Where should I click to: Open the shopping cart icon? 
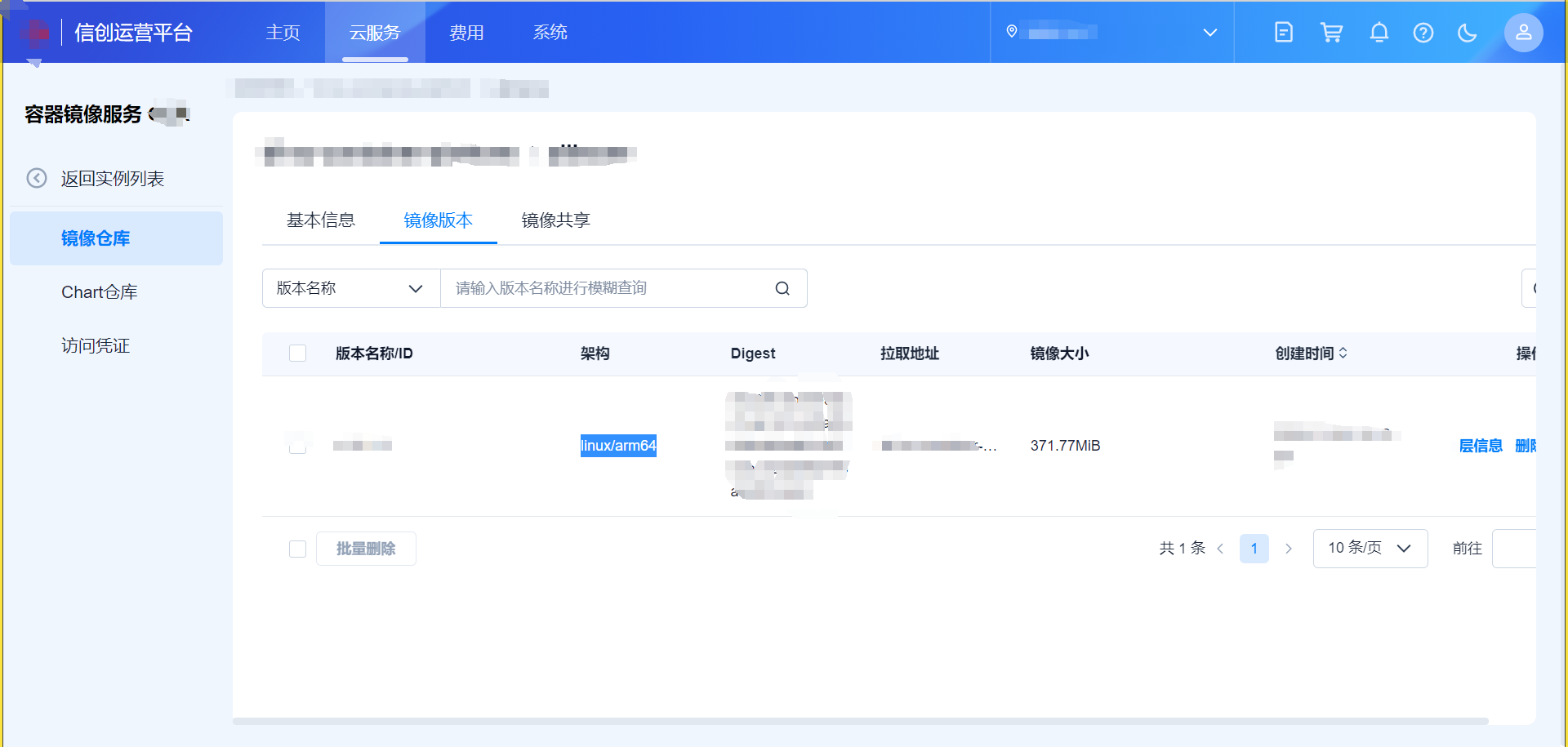[x=1332, y=33]
